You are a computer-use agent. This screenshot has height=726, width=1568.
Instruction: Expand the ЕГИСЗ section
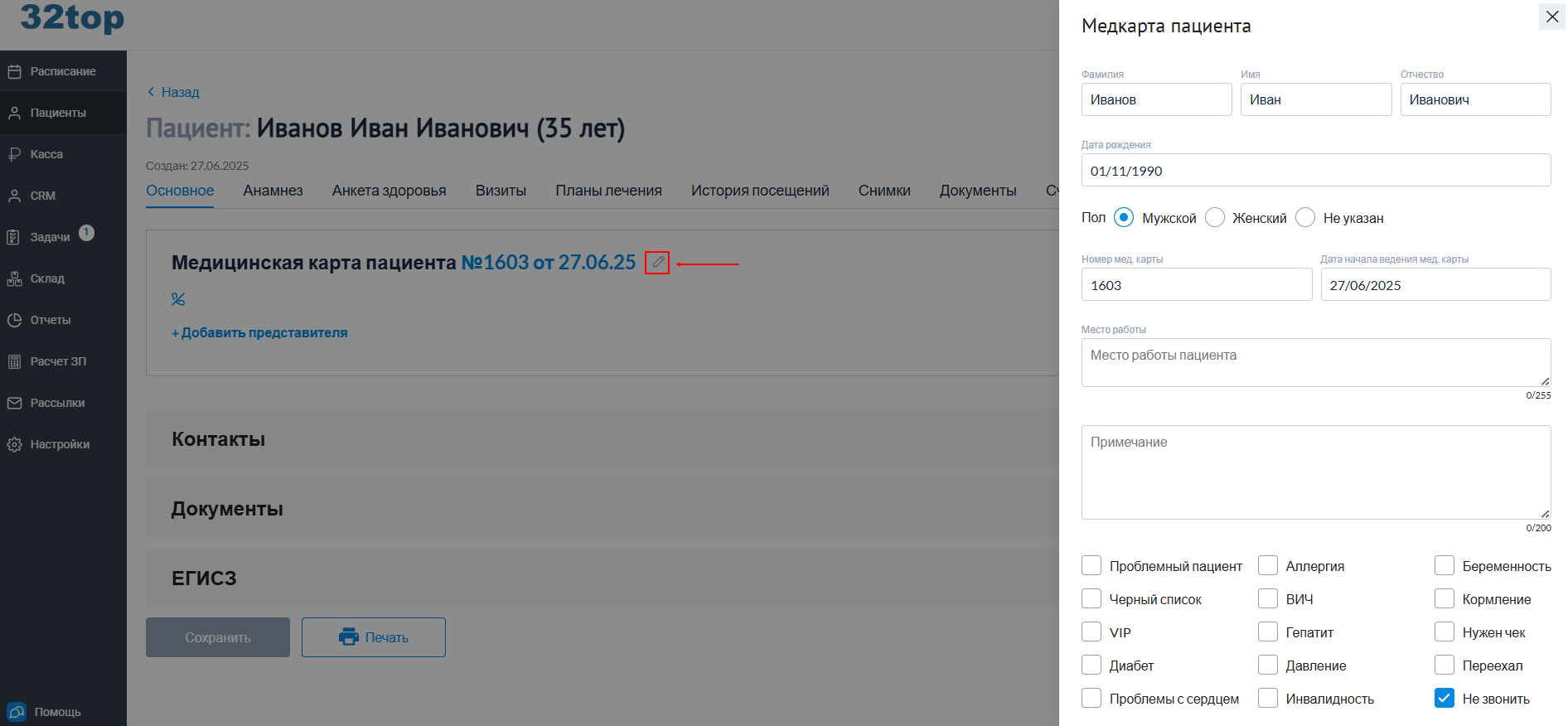click(x=603, y=578)
